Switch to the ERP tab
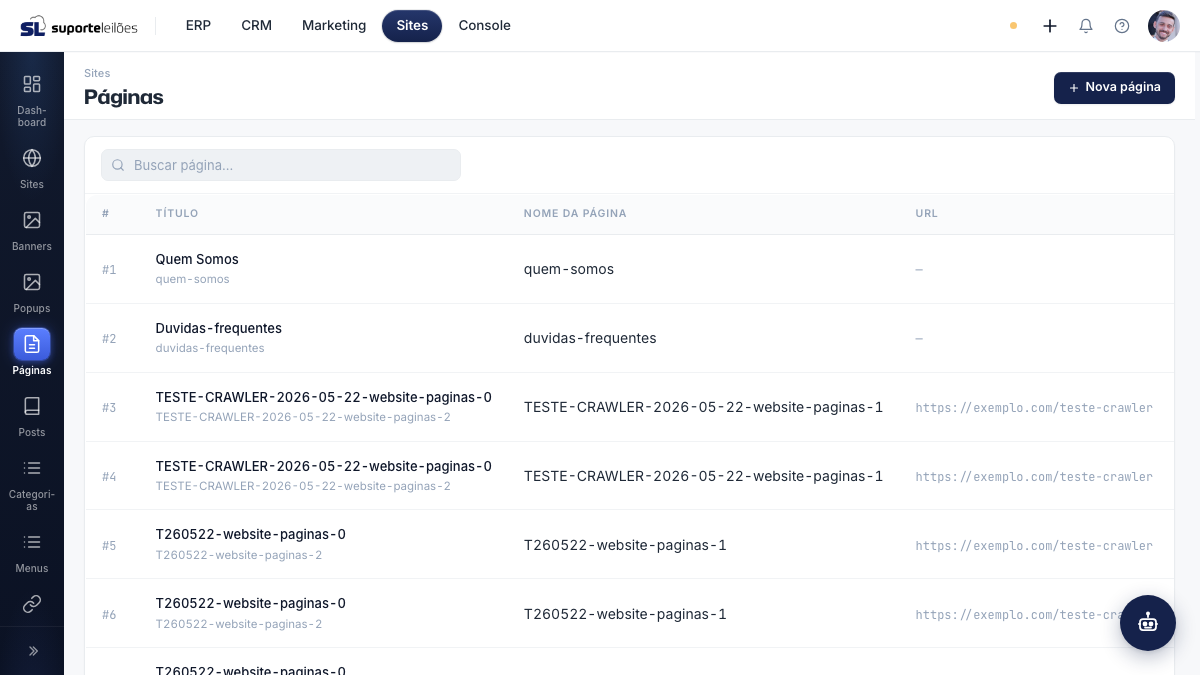The height and width of the screenshot is (675, 1200). 198,26
